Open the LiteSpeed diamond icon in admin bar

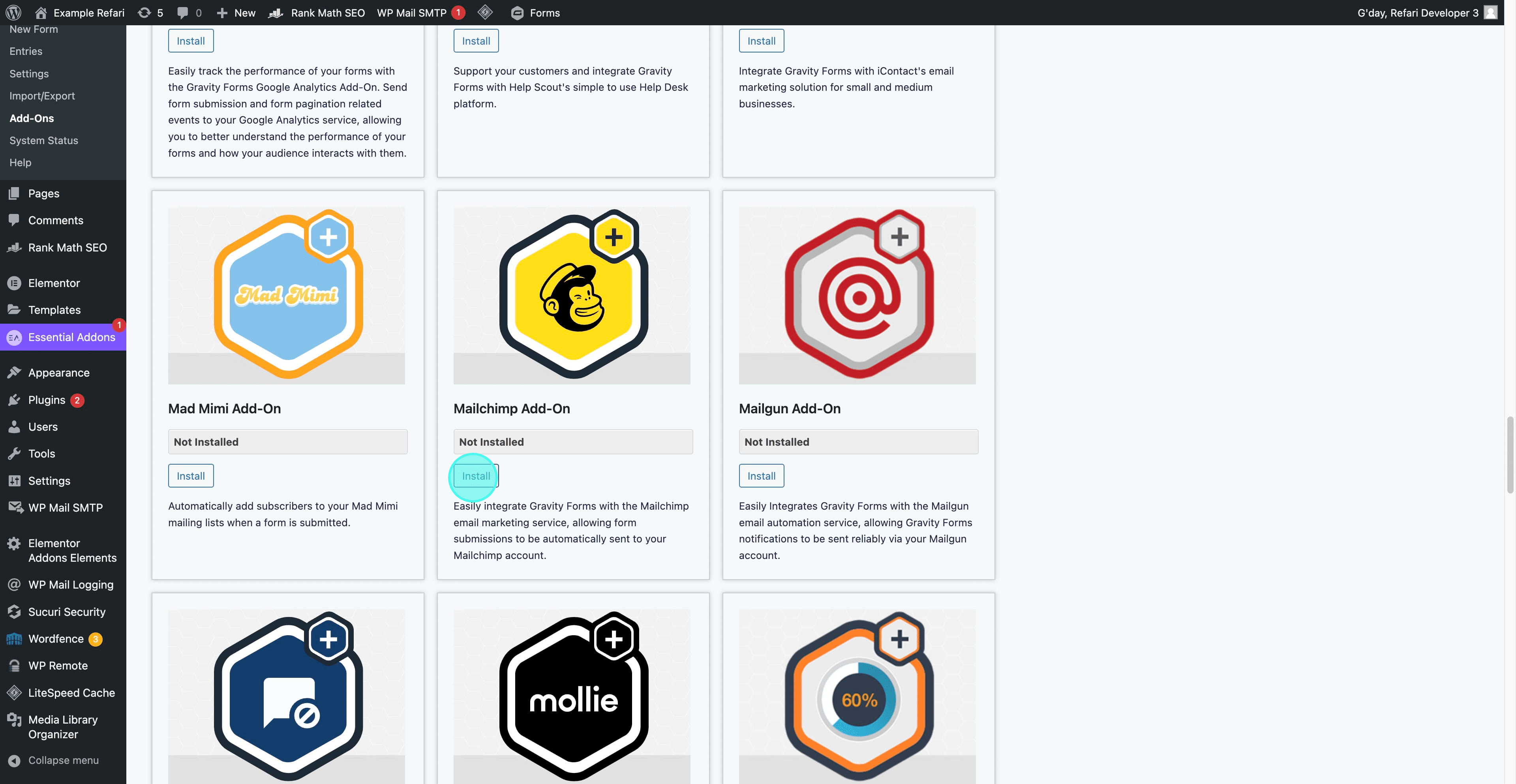pyautogui.click(x=485, y=12)
